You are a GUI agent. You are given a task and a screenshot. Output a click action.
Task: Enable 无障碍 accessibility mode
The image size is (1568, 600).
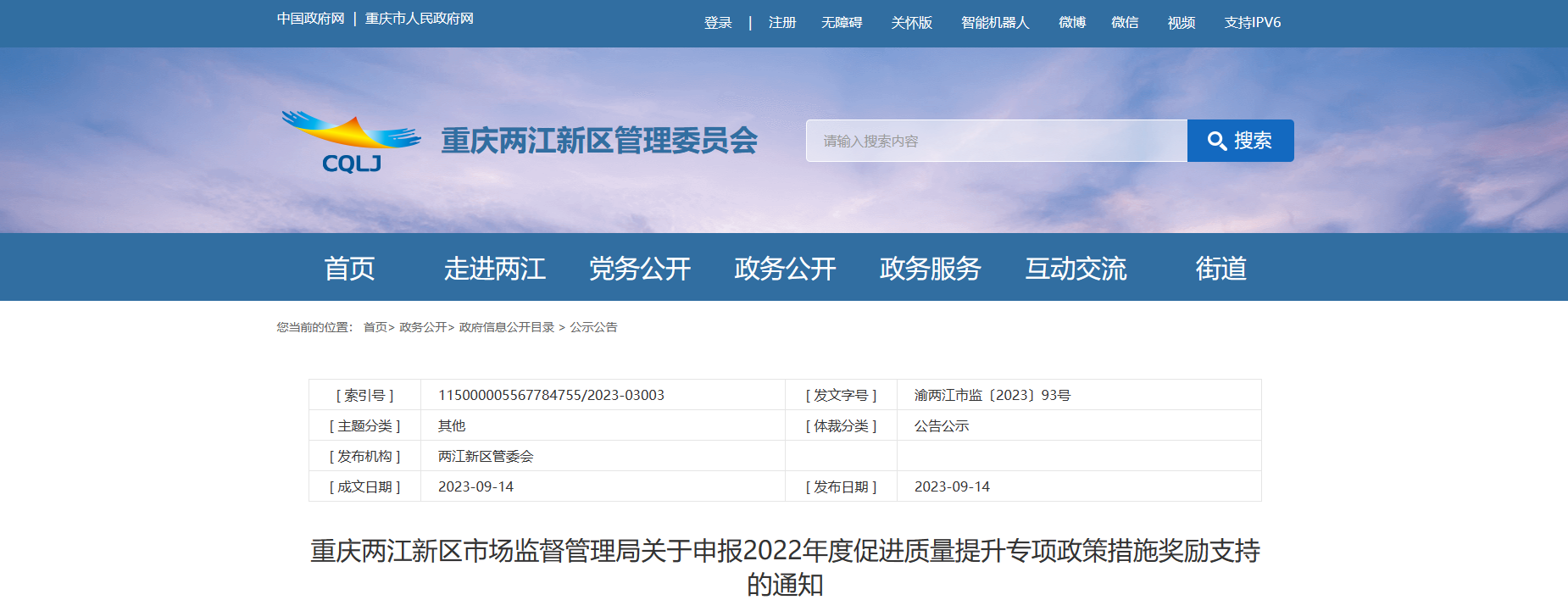point(841,23)
